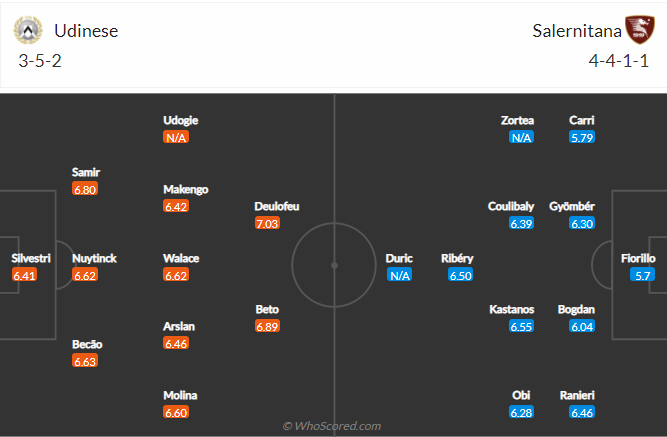Click the Salernitana 4-4-1-1 formation text
The height and width of the screenshot is (437, 667).
click(x=619, y=61)
